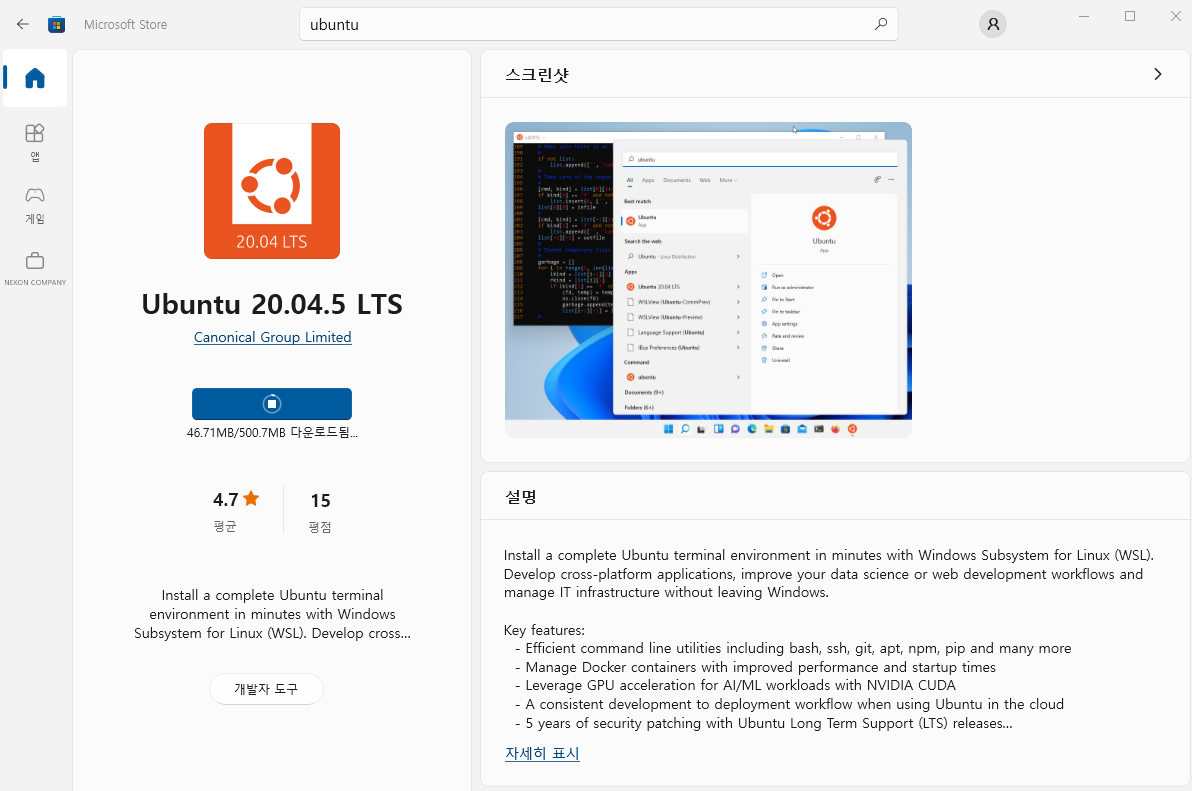Viewport: 1192px width, 791px height.
Task: Open the user profile account icon
Action: 993,24
